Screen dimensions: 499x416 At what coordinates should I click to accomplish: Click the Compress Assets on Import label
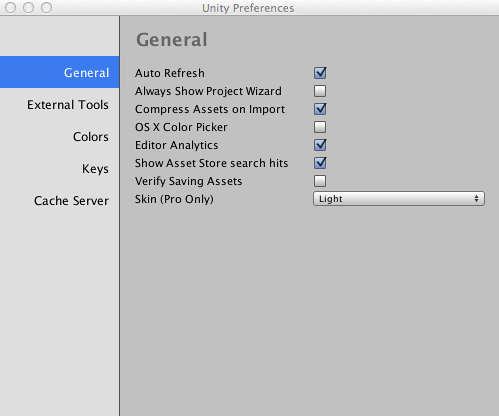pyautogui.click(x=210, y=109)
